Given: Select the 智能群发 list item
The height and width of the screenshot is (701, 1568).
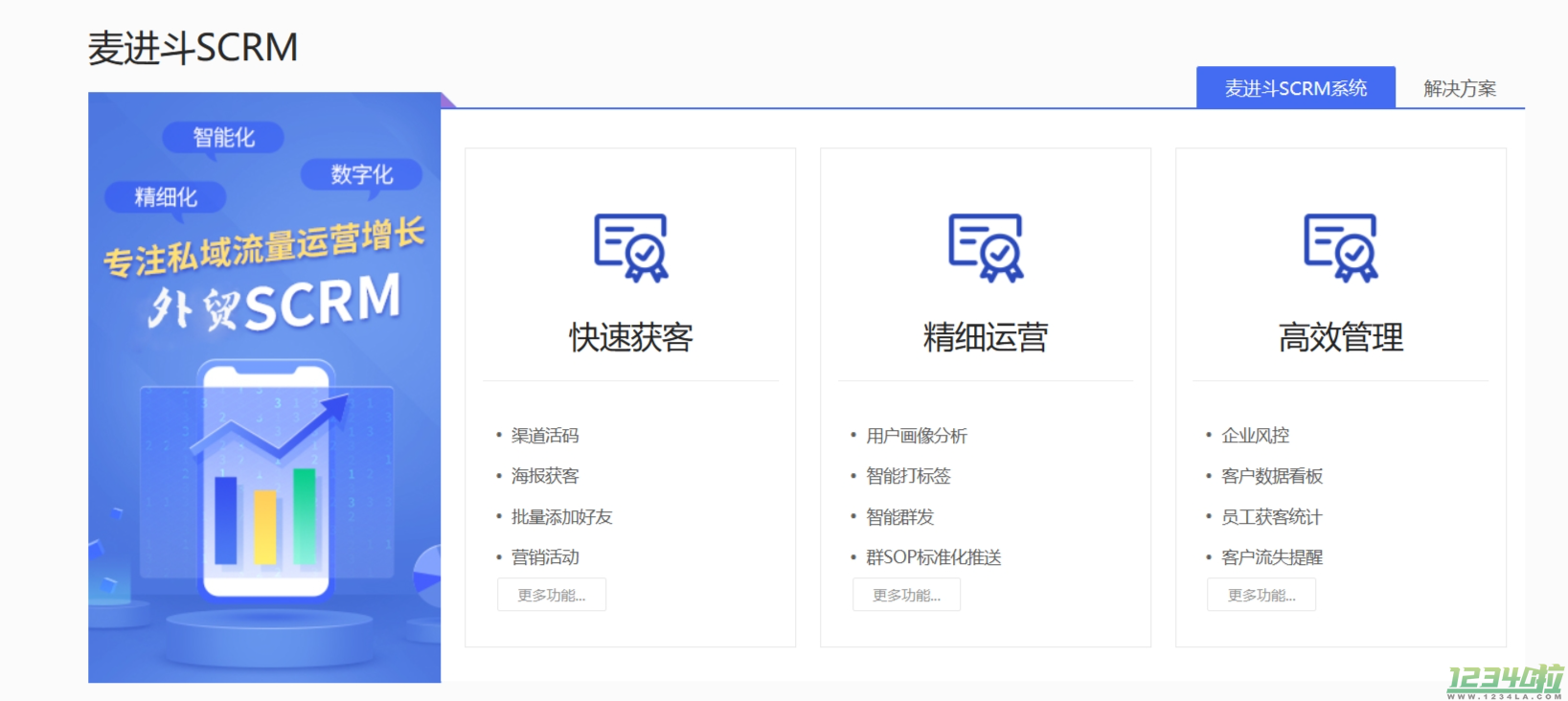Looking at the screenshot, I should click(x=899, y=517).
